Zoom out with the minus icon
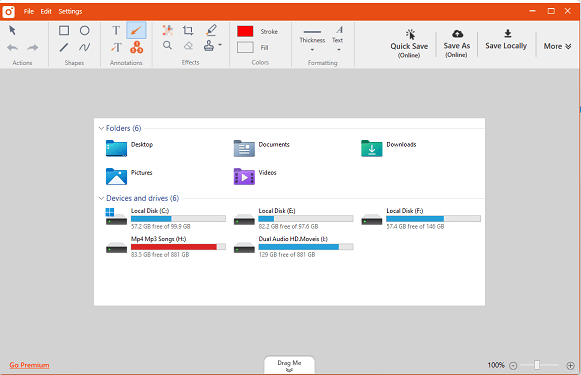 coord(513,366)
